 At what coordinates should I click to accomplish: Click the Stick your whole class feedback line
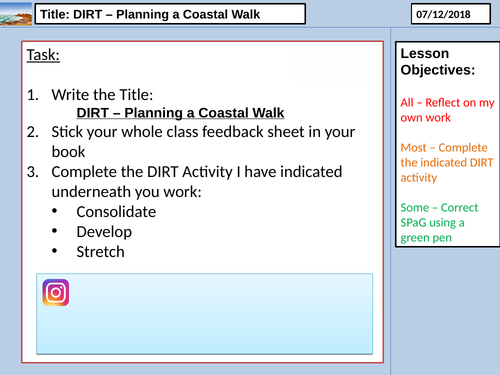pos(203,132)
